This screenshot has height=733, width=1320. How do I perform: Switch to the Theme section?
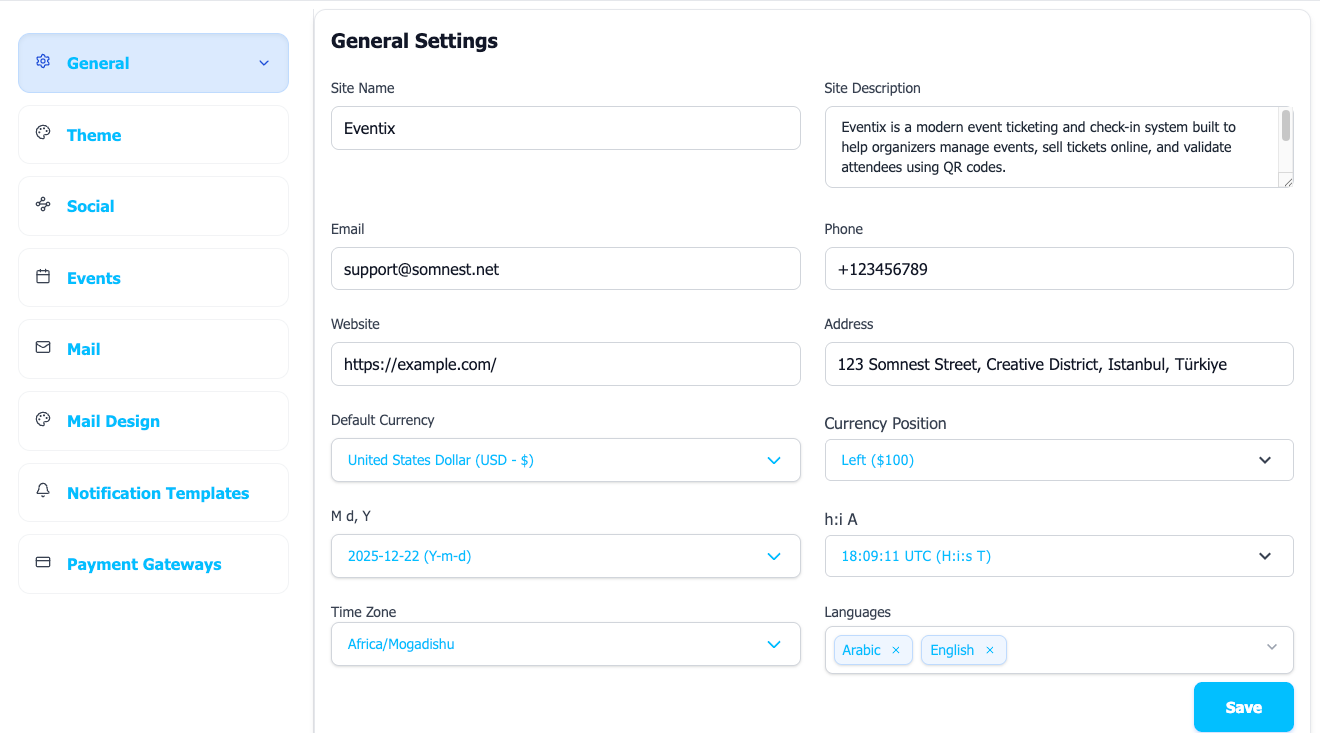[x=93, y=134]
